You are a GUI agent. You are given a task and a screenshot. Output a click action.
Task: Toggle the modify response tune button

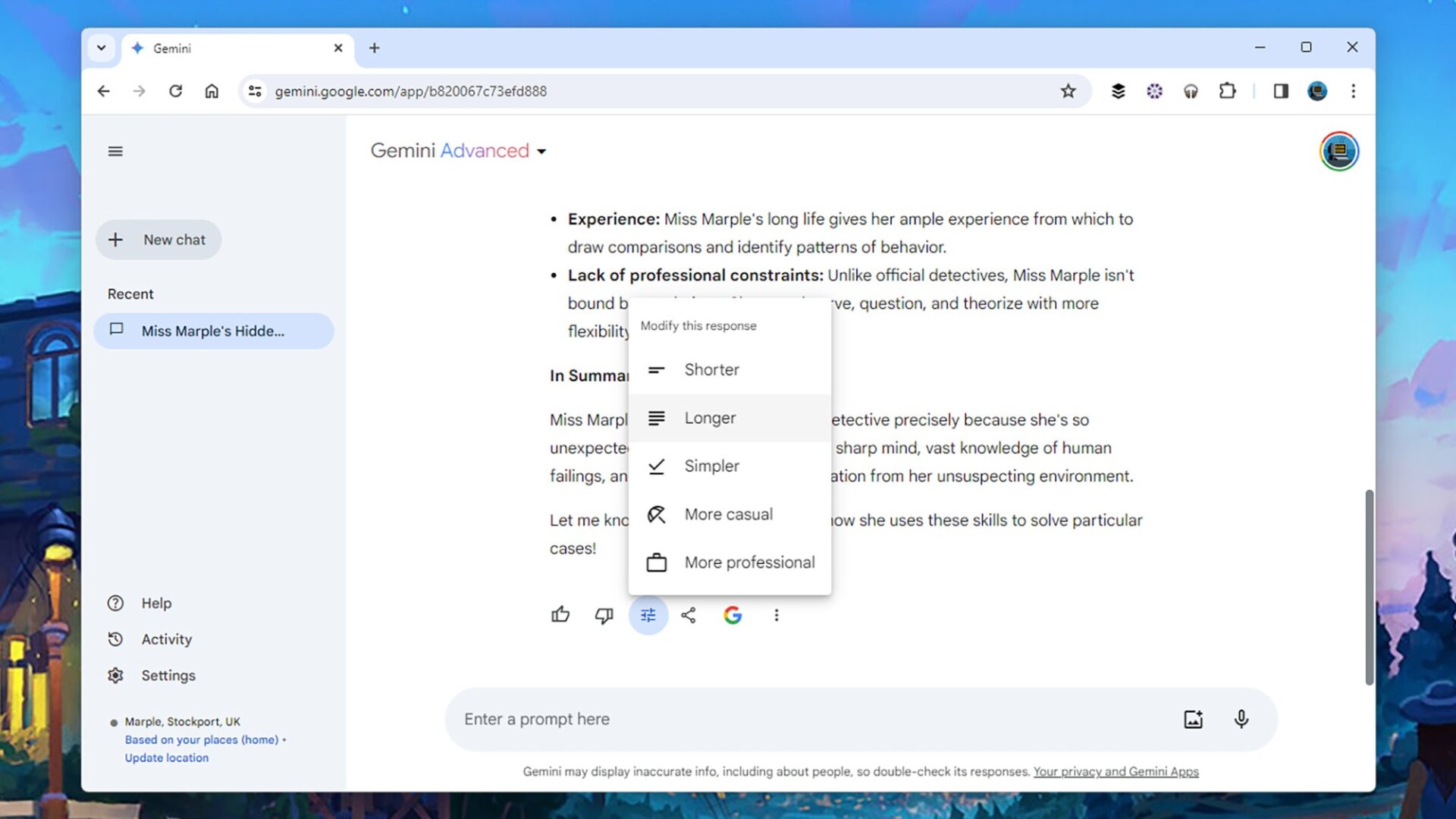(648, 615)
